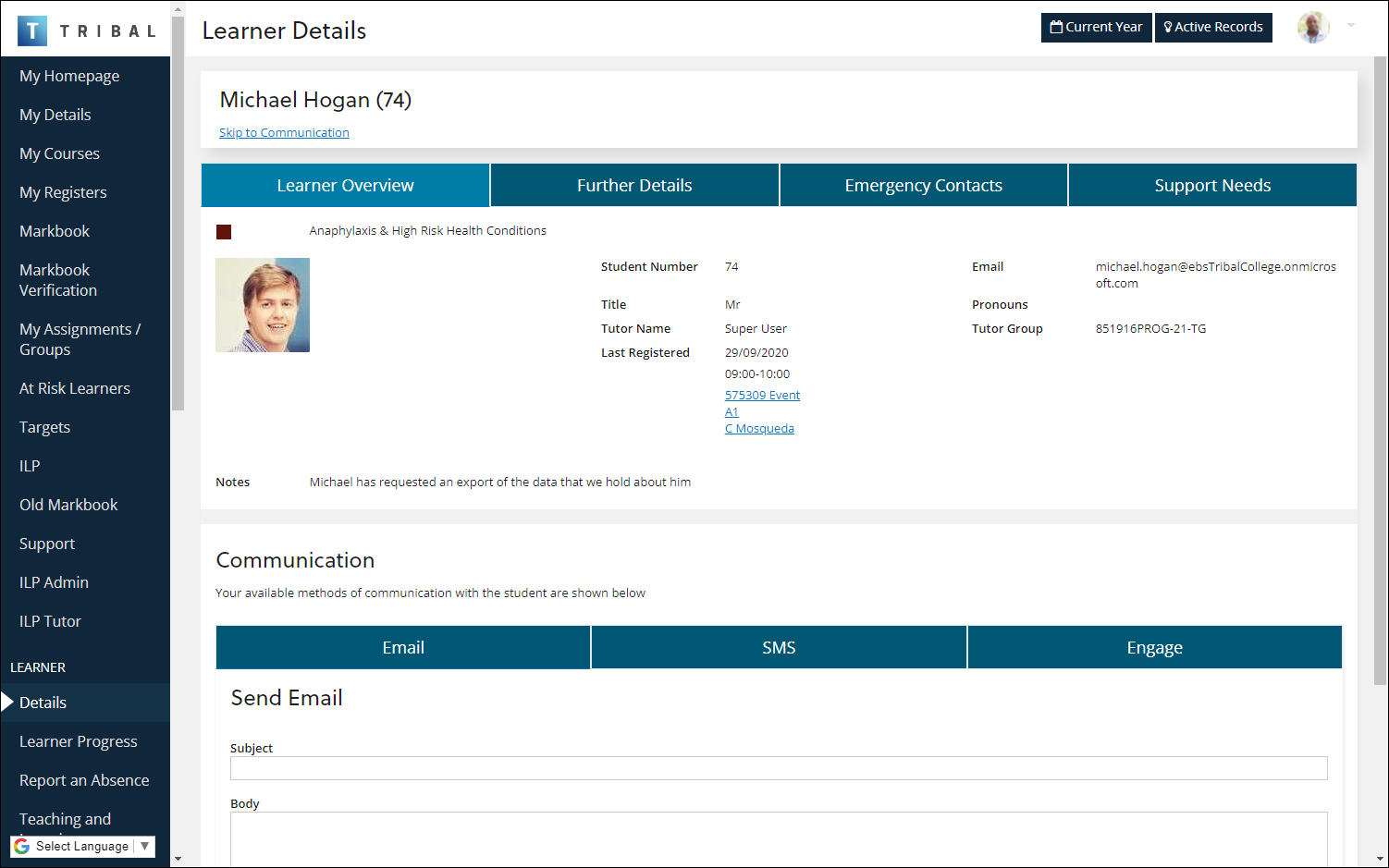Viewport: 1389px width, 868px height.
Task: Click Michael Hogan's photo thumbnail
Action: coord(263,305)
